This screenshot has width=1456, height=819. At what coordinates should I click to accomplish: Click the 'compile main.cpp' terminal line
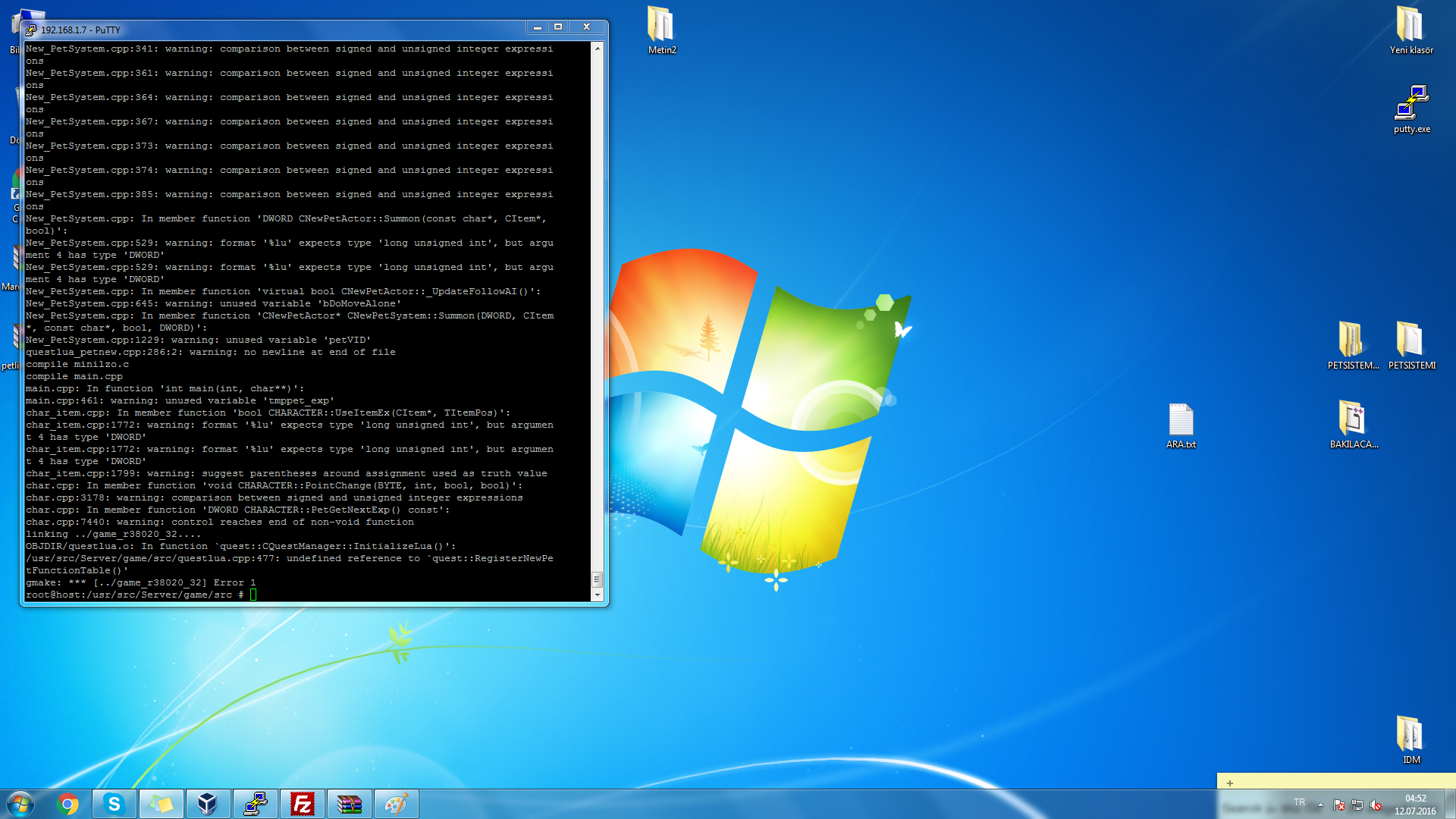coord(74,376)
